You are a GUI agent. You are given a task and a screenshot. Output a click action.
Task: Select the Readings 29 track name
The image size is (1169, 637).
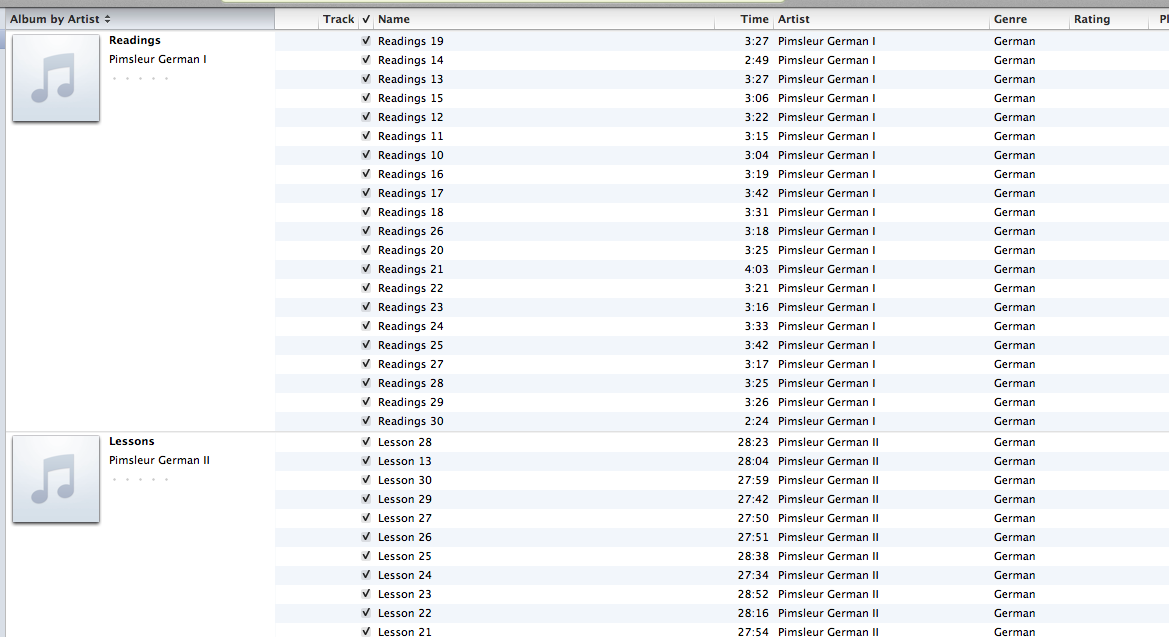[x=410, y=402]
